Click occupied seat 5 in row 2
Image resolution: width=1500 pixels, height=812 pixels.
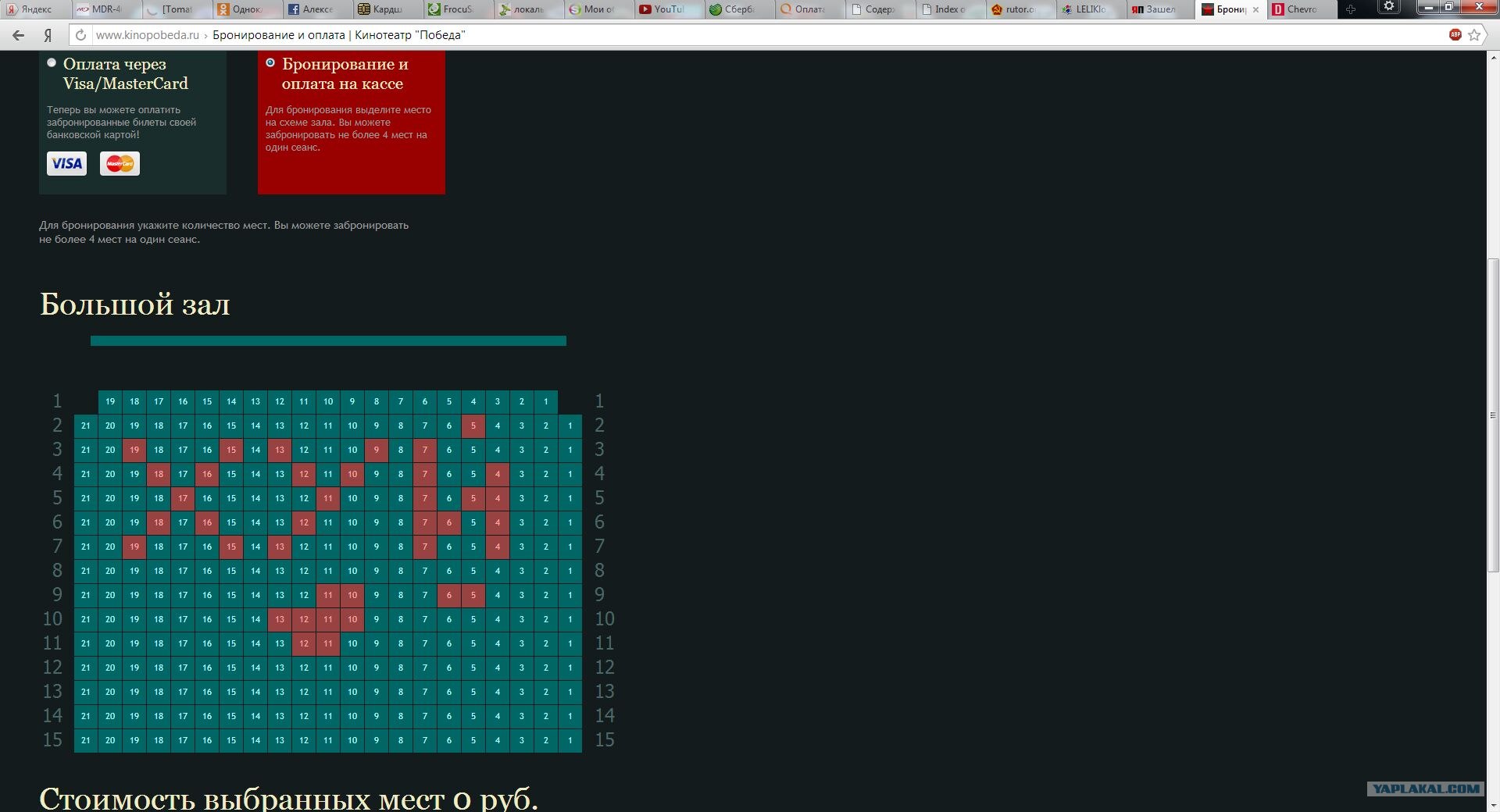473,426
